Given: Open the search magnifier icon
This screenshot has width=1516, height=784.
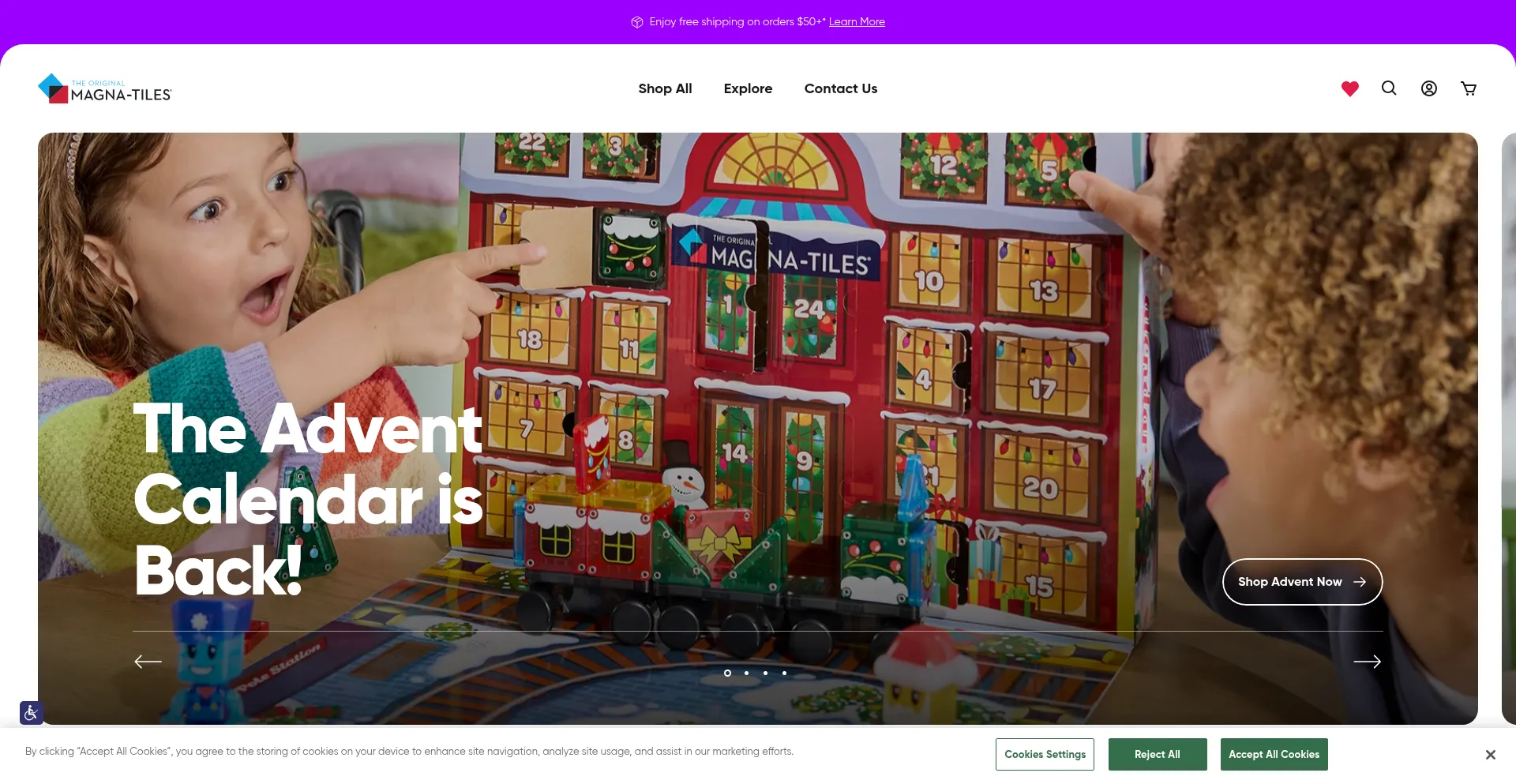Looking at the screenshot, I should 1389,88.
